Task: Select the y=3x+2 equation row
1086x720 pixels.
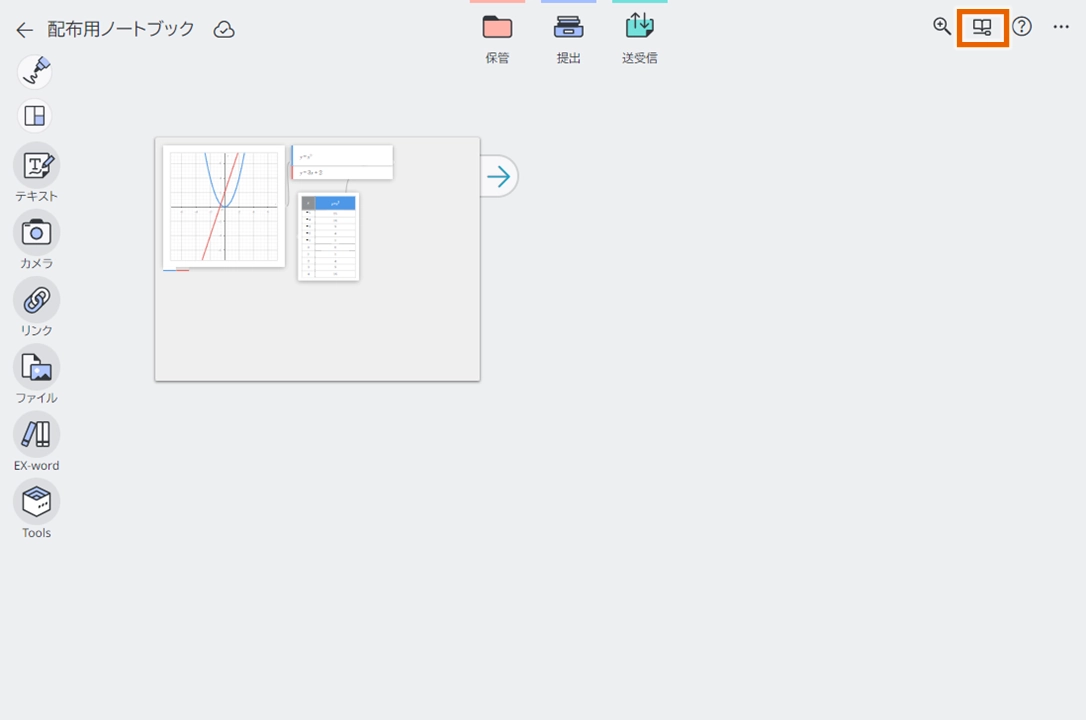Action: pos(342,172)
